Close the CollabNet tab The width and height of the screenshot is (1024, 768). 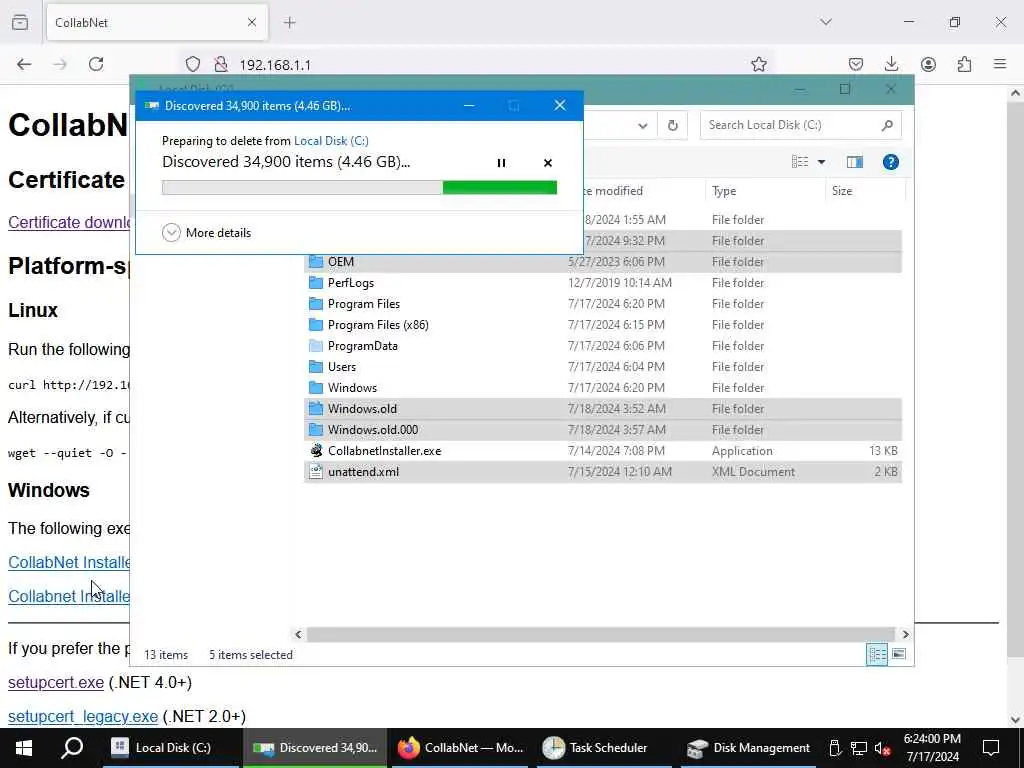pyautogui.click(x=252, y=23)
